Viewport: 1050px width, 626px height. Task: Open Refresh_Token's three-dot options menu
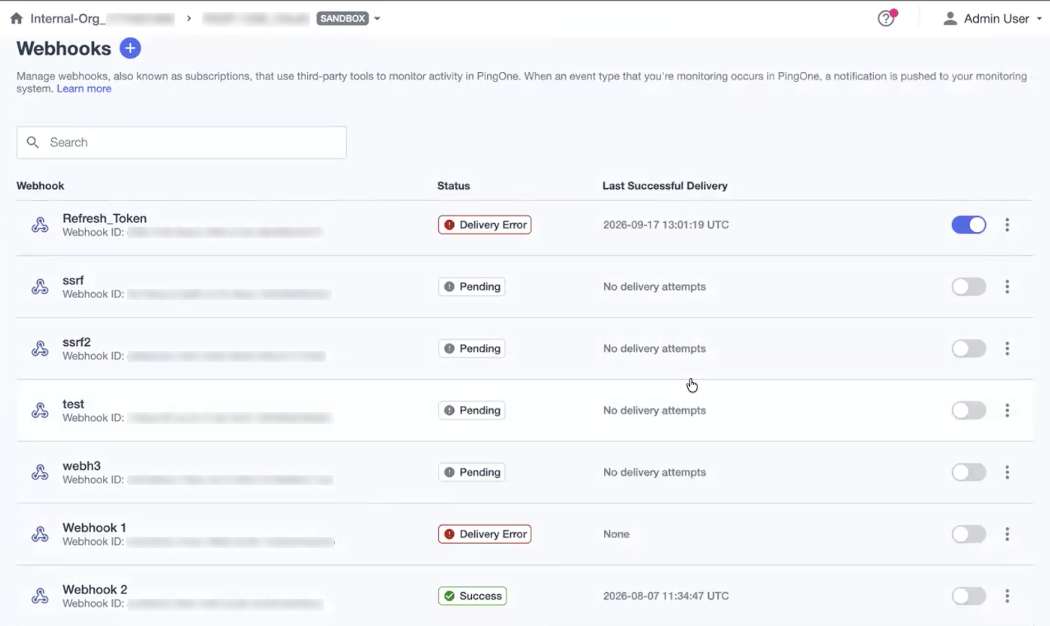click(x=1006, y=225)
